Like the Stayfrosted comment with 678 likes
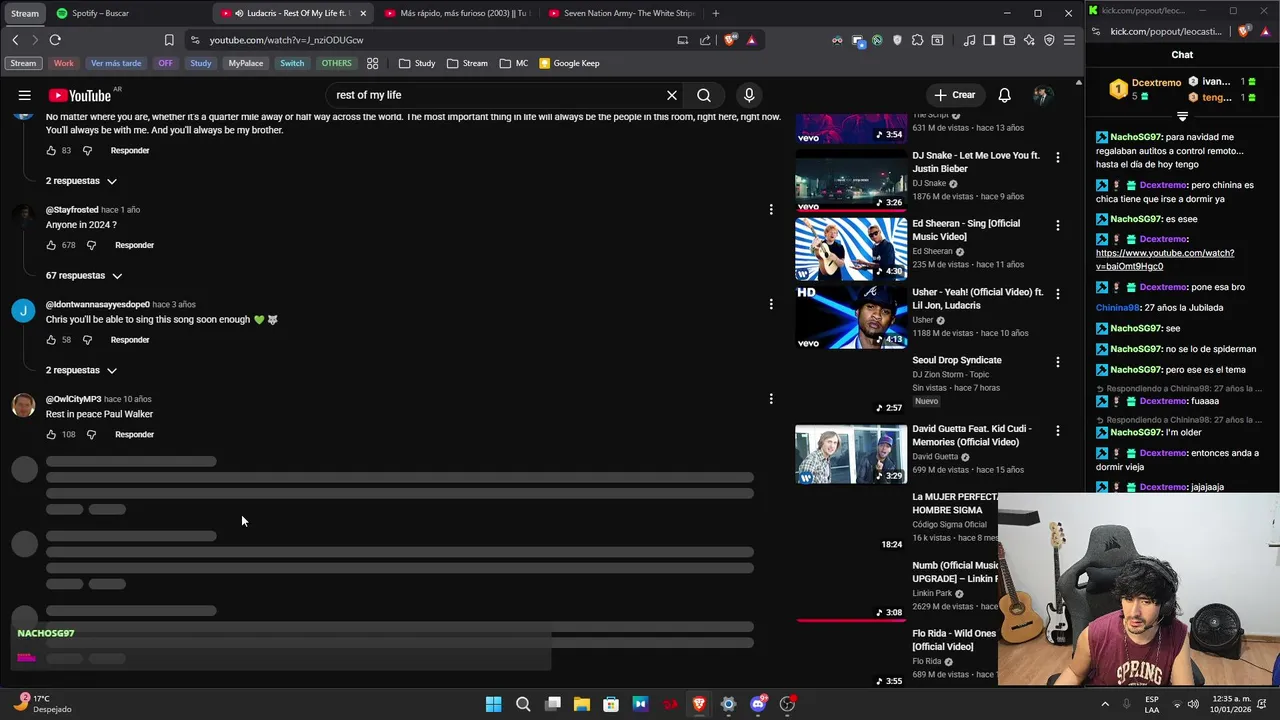1280x720 pixels. (51, 245)
